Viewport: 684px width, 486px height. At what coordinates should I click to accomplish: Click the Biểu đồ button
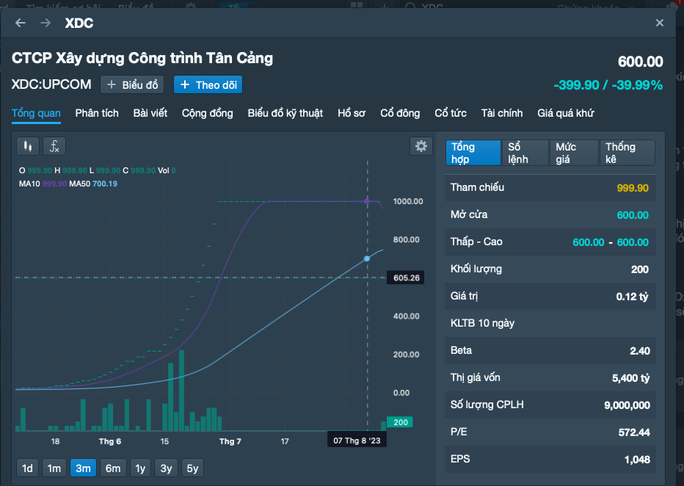click(133, 85)
